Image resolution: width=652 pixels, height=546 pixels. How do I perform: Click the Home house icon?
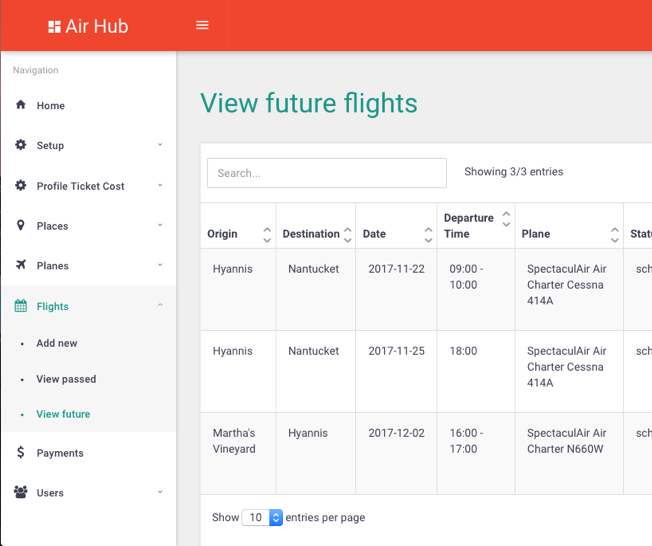[x=21, y=105]
